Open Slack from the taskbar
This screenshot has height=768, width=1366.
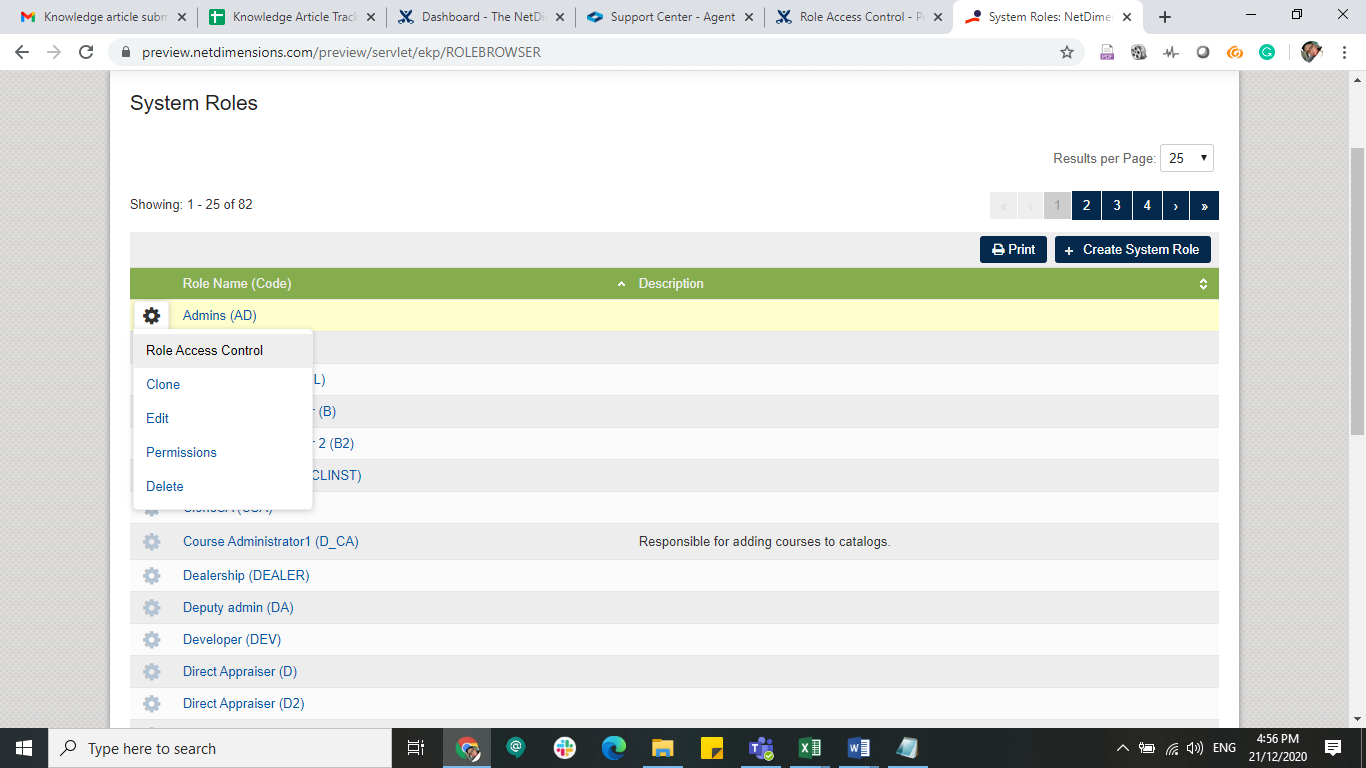pyautogui.click(x=565, y=748)
